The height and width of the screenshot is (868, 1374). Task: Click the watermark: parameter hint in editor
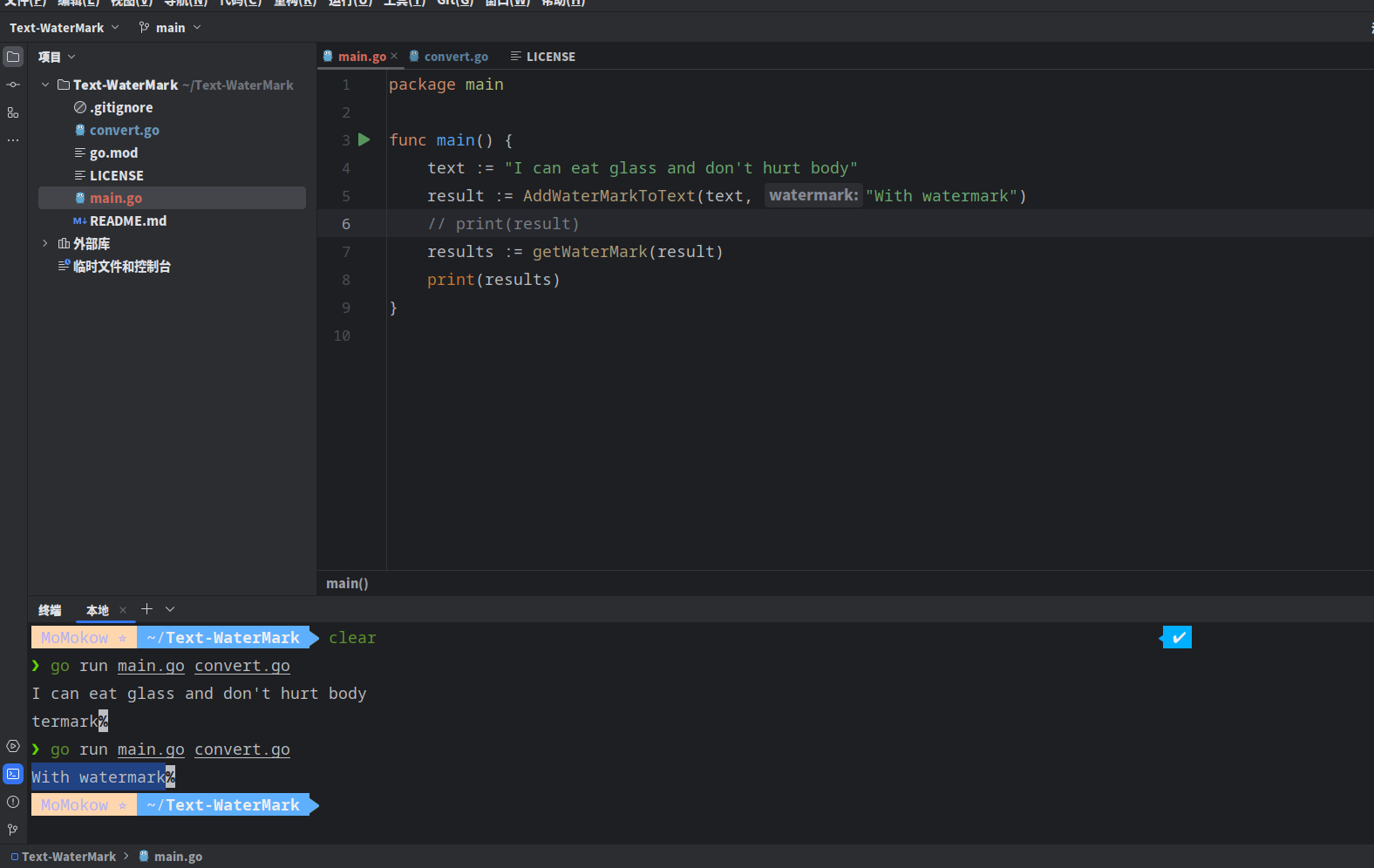(x=813, y=195)
